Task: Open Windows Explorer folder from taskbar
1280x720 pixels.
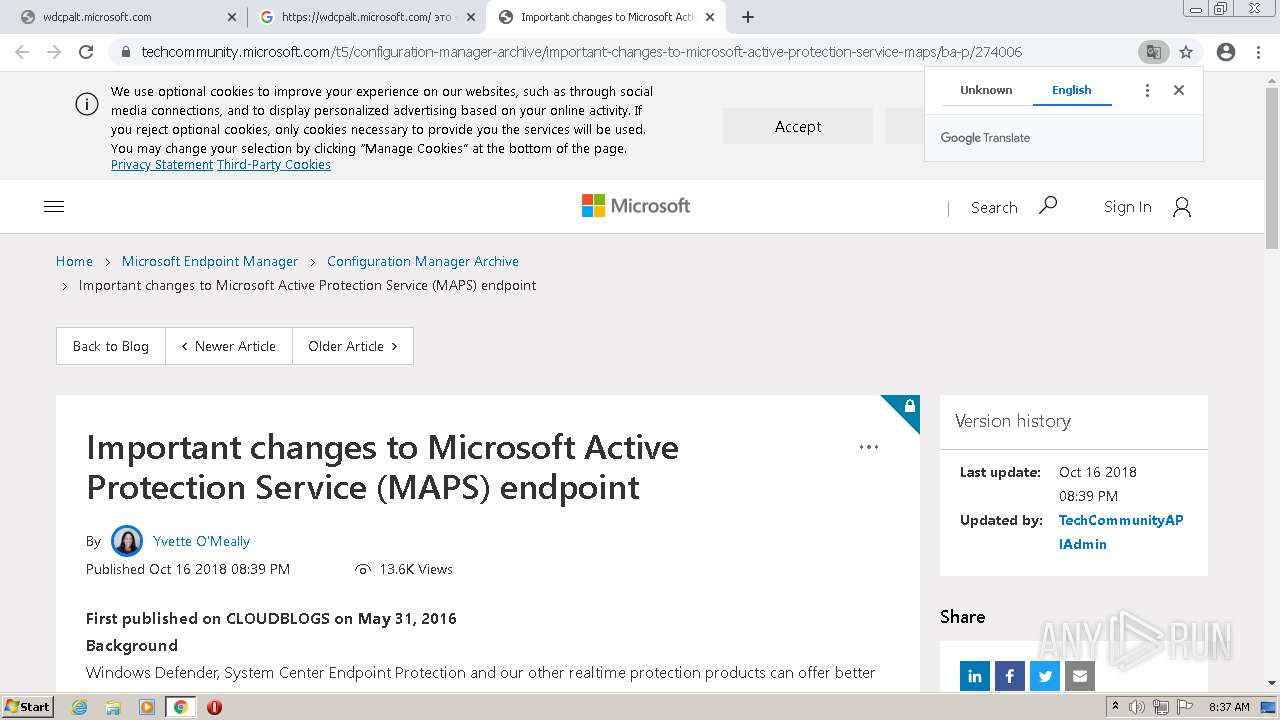Action: [x=113, y=707]
